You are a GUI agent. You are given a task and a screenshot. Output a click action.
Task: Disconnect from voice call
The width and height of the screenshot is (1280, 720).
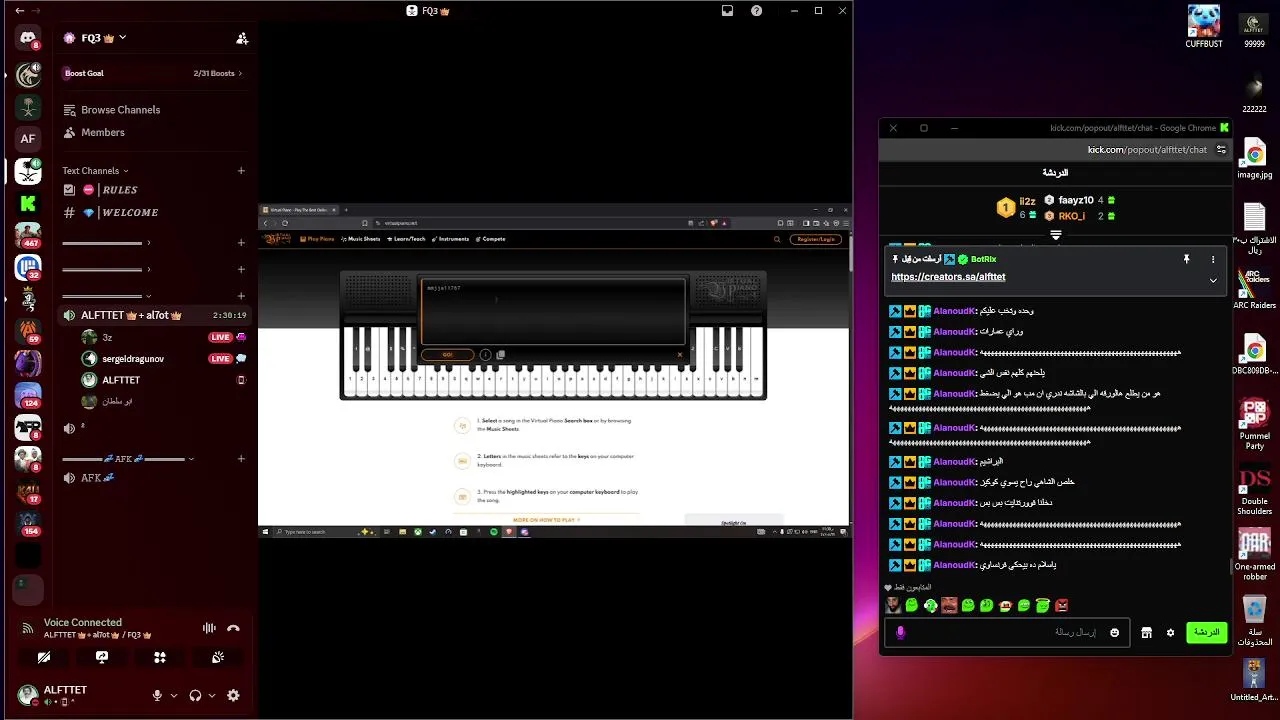pos(233,628)
